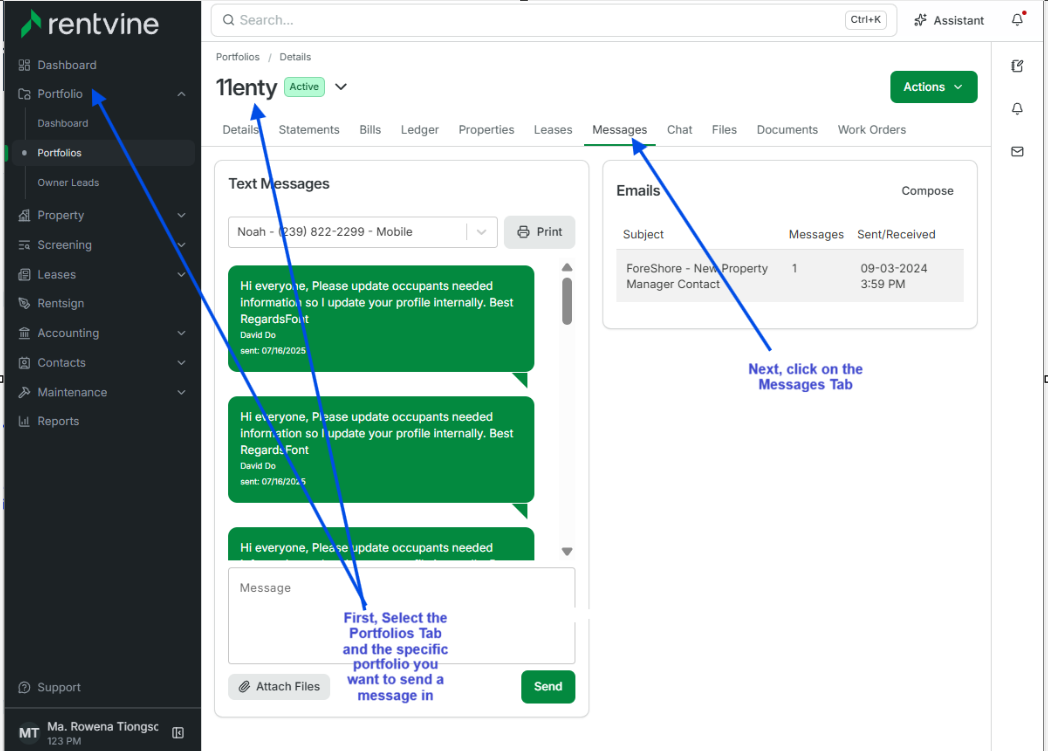This screenshot has width=1048, height=751.
Task: Click the bell icon in right rail
Action: click(1017, 109)
